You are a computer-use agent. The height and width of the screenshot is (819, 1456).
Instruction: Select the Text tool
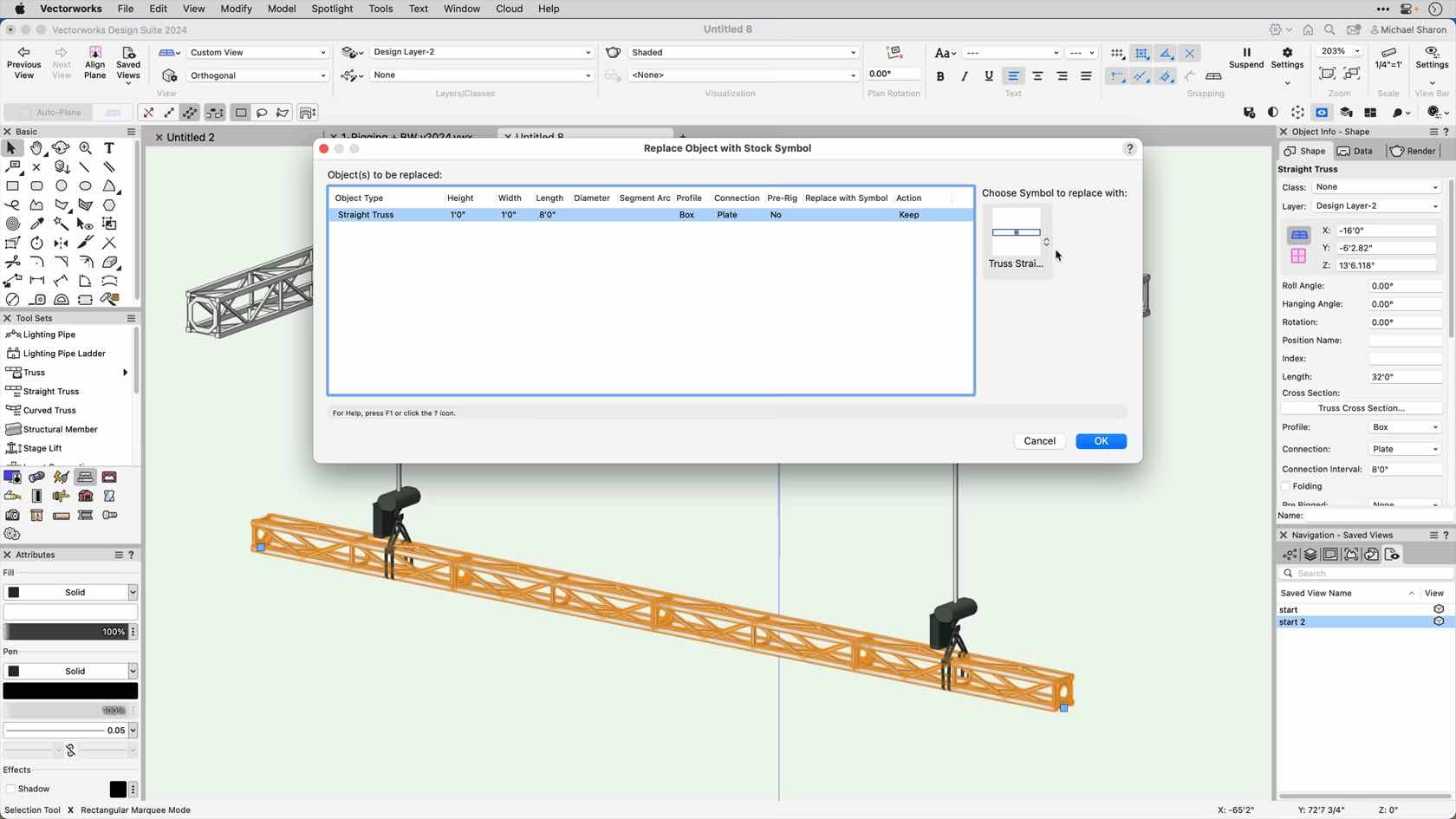[x=108, y=148]
